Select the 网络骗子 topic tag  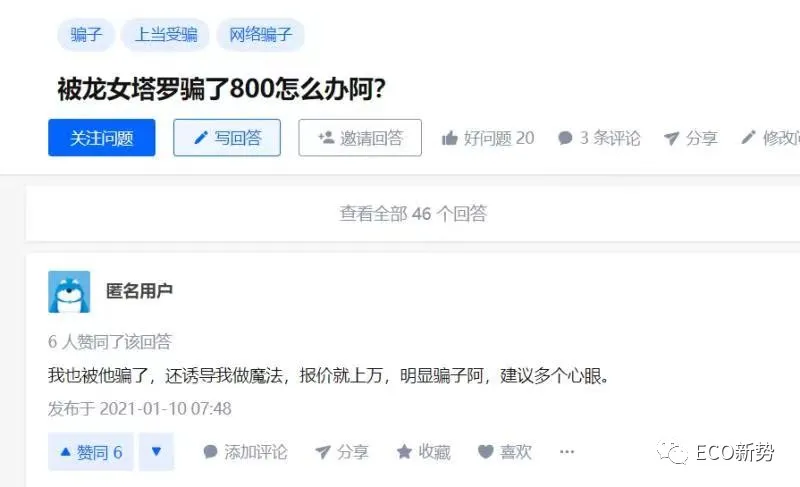(x=260, y=35)
